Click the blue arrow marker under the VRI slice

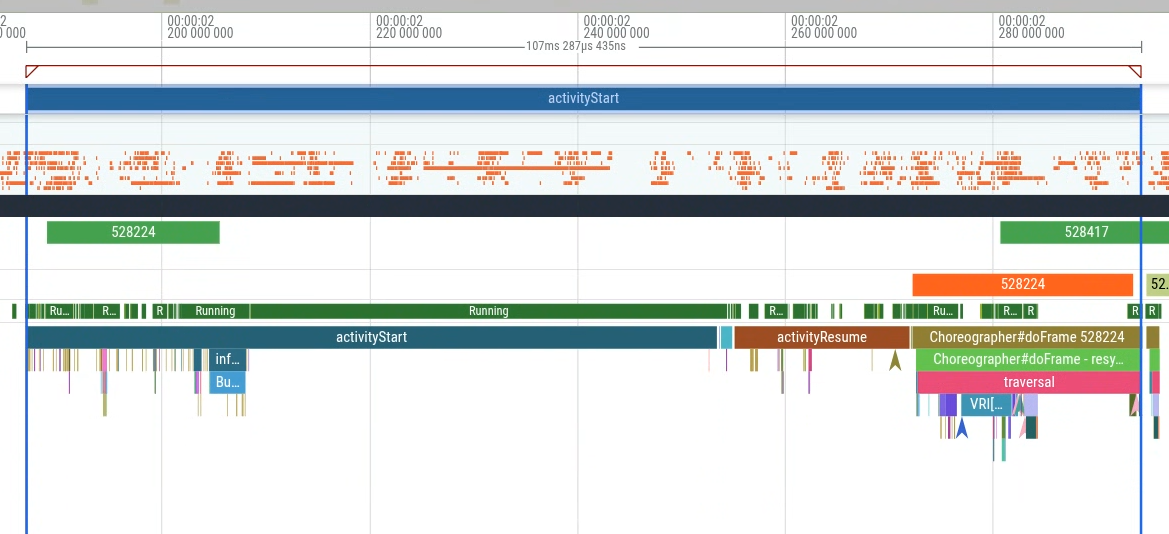tap(962, 428)
